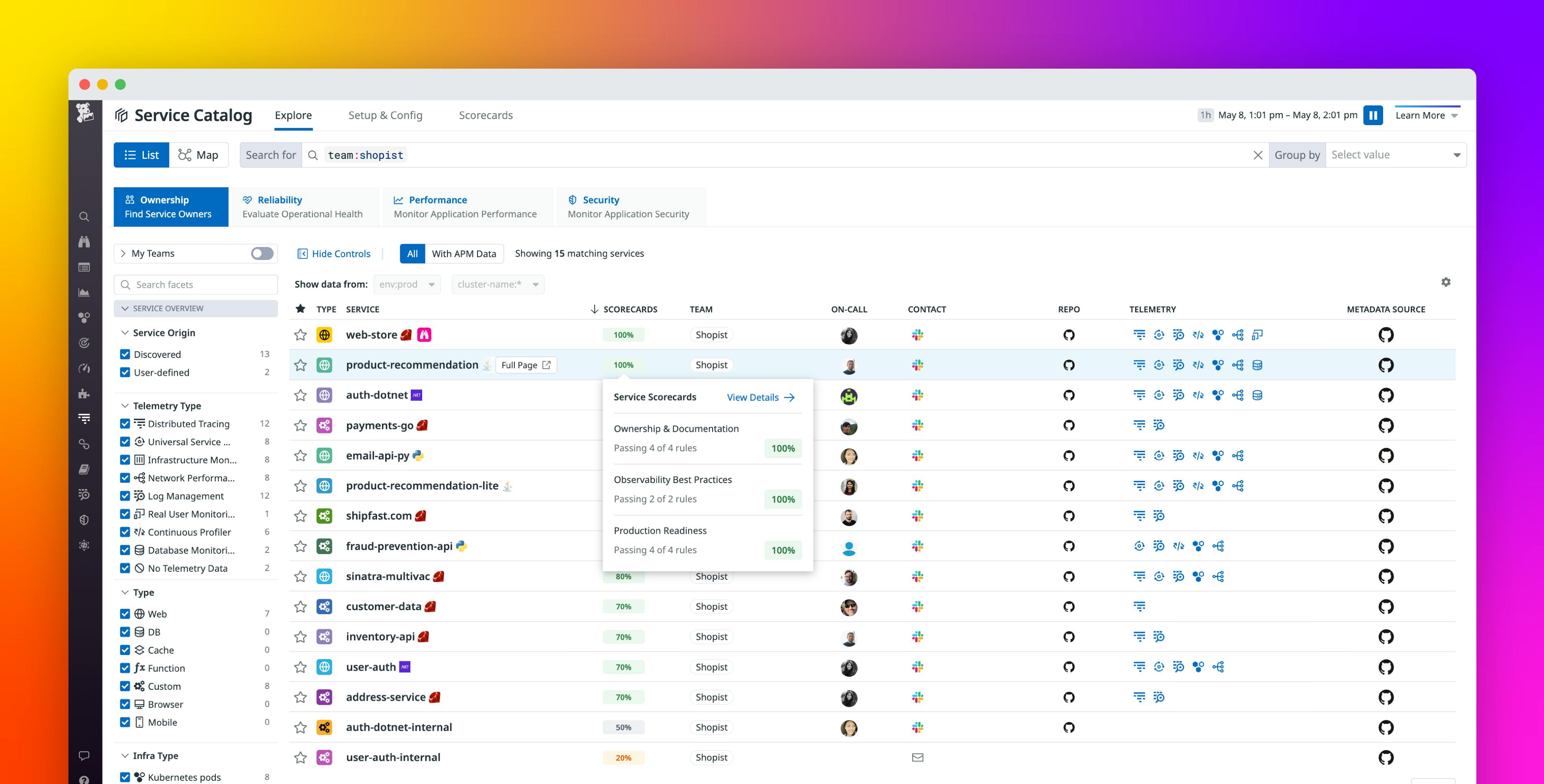This screenshot has height=784, width=1544.
Task: Click the Slack contact icon for payments-go
Action: 917,426
